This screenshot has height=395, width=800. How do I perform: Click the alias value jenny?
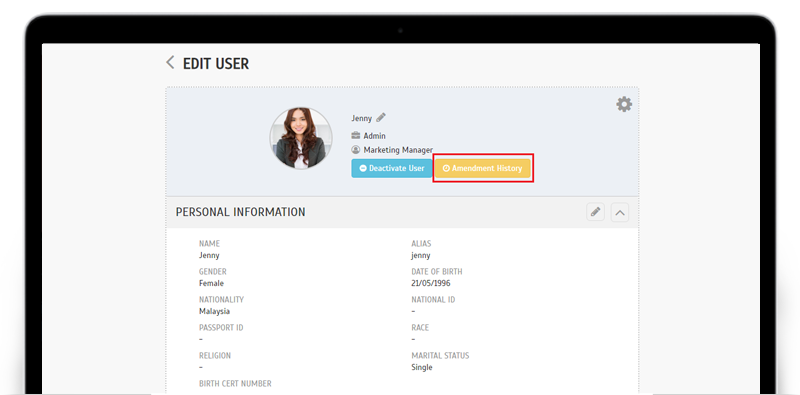(x=421, y=255)
